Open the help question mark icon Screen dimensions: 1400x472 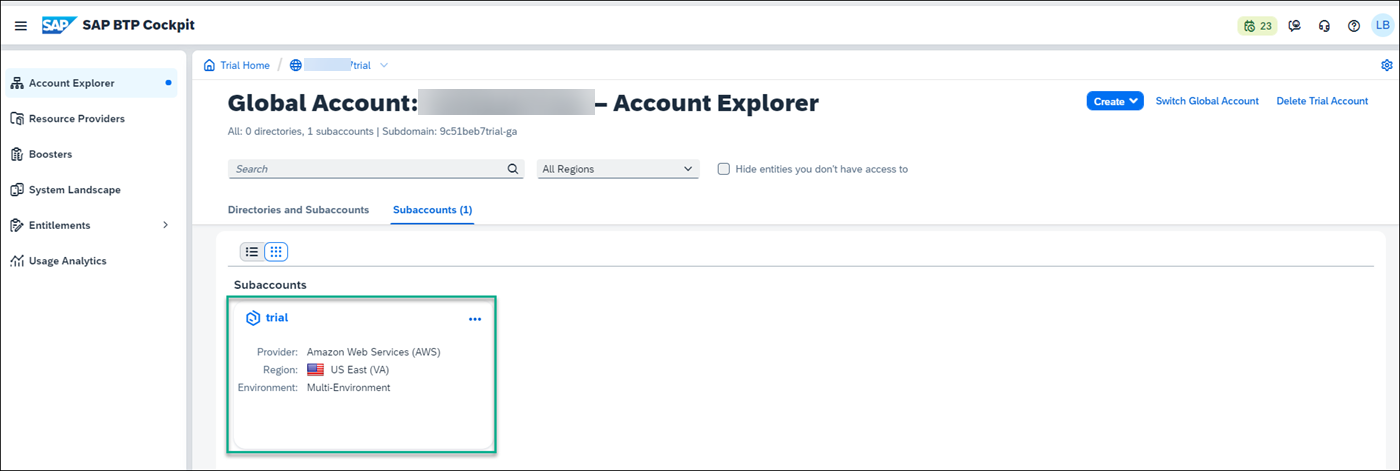click(1354, 26)
